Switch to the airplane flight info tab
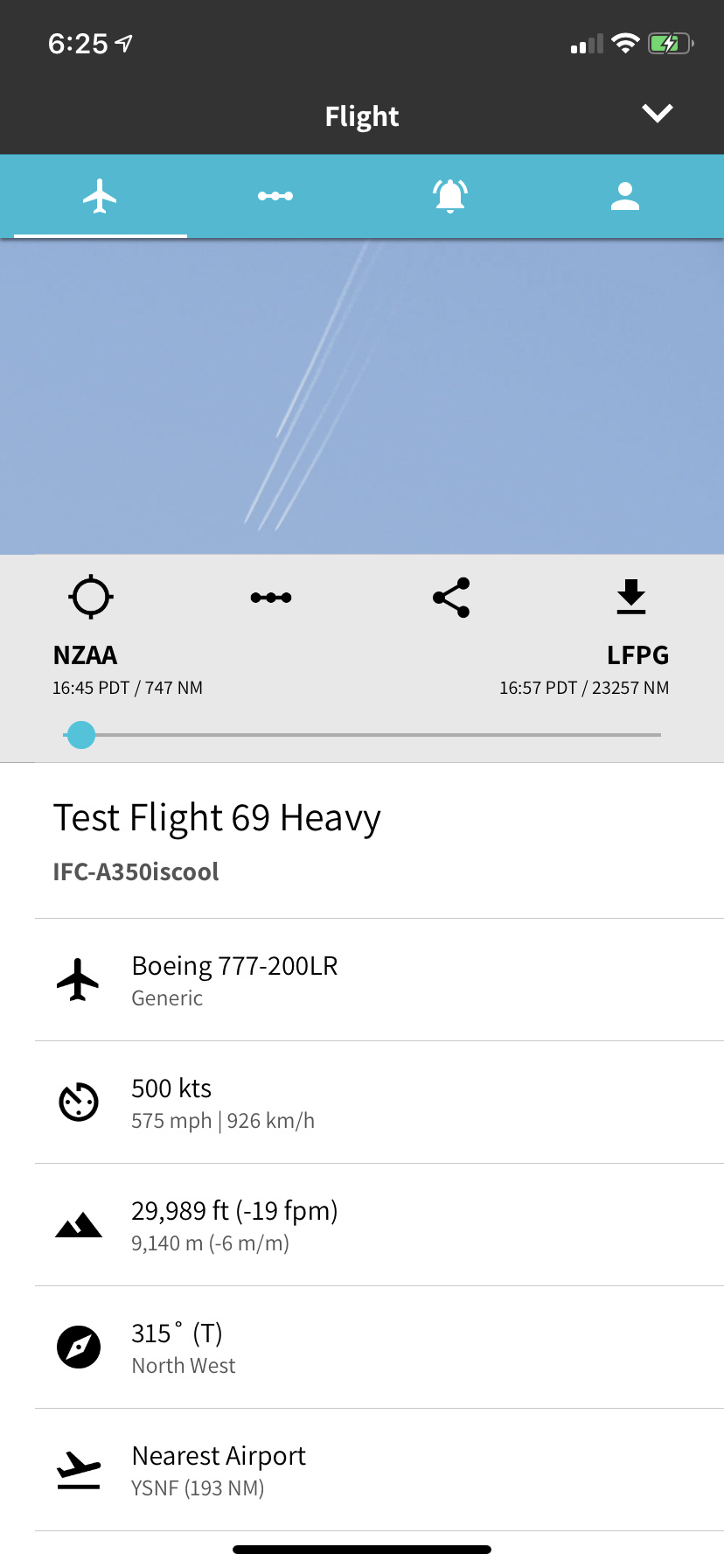Viewport: 724px width, 1568px height. click(101, 196)
